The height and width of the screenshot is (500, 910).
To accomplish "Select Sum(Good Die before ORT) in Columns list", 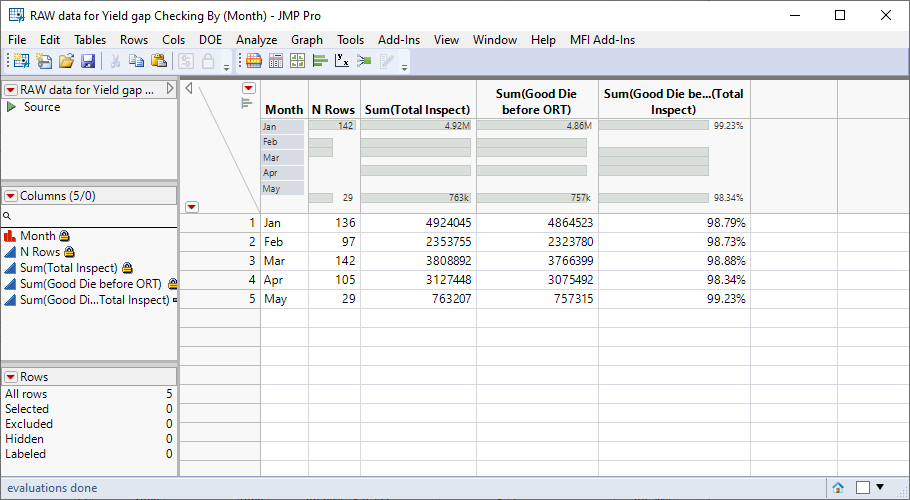I will pos(90,284).
